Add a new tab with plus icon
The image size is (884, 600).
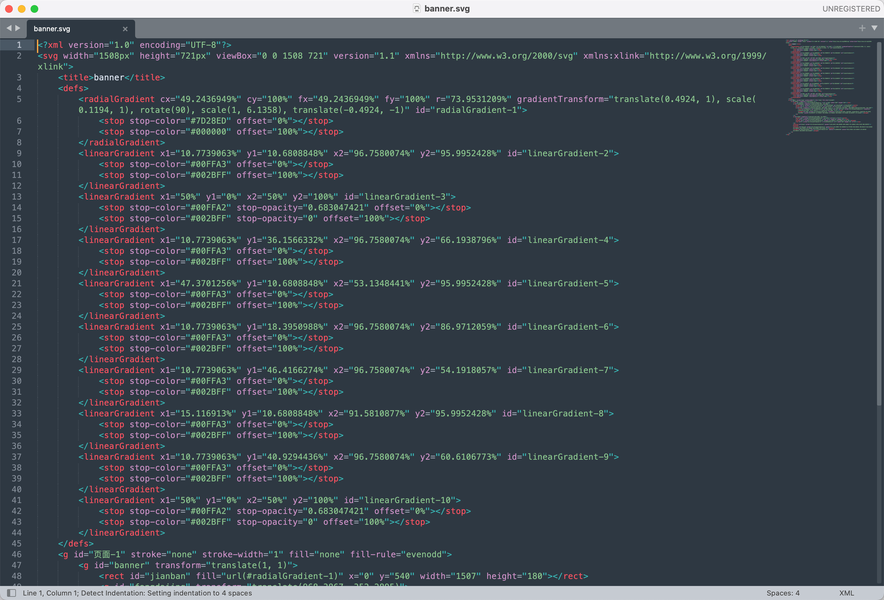tap(862, 28)
